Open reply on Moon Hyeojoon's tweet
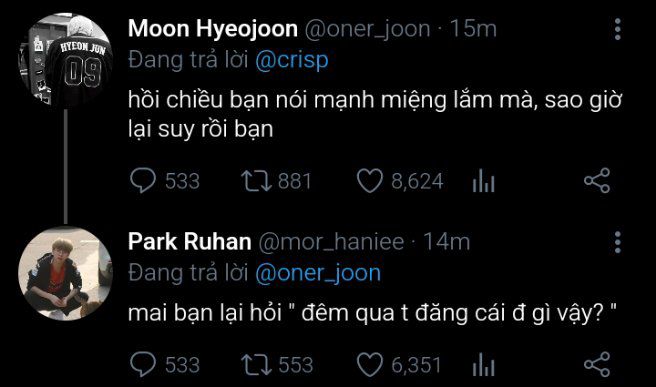 (x=143, y=181)
